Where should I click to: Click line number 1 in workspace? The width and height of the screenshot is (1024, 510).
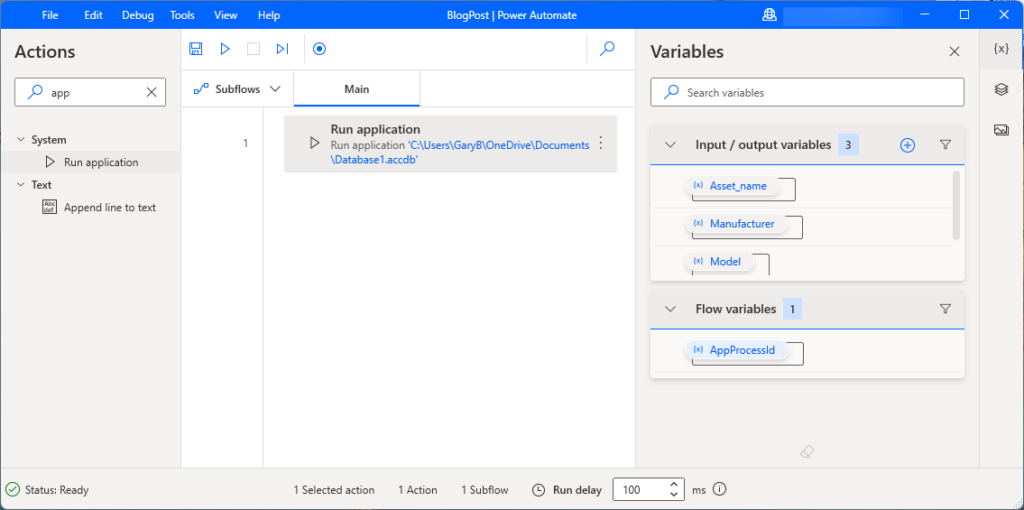click(246, 143)
